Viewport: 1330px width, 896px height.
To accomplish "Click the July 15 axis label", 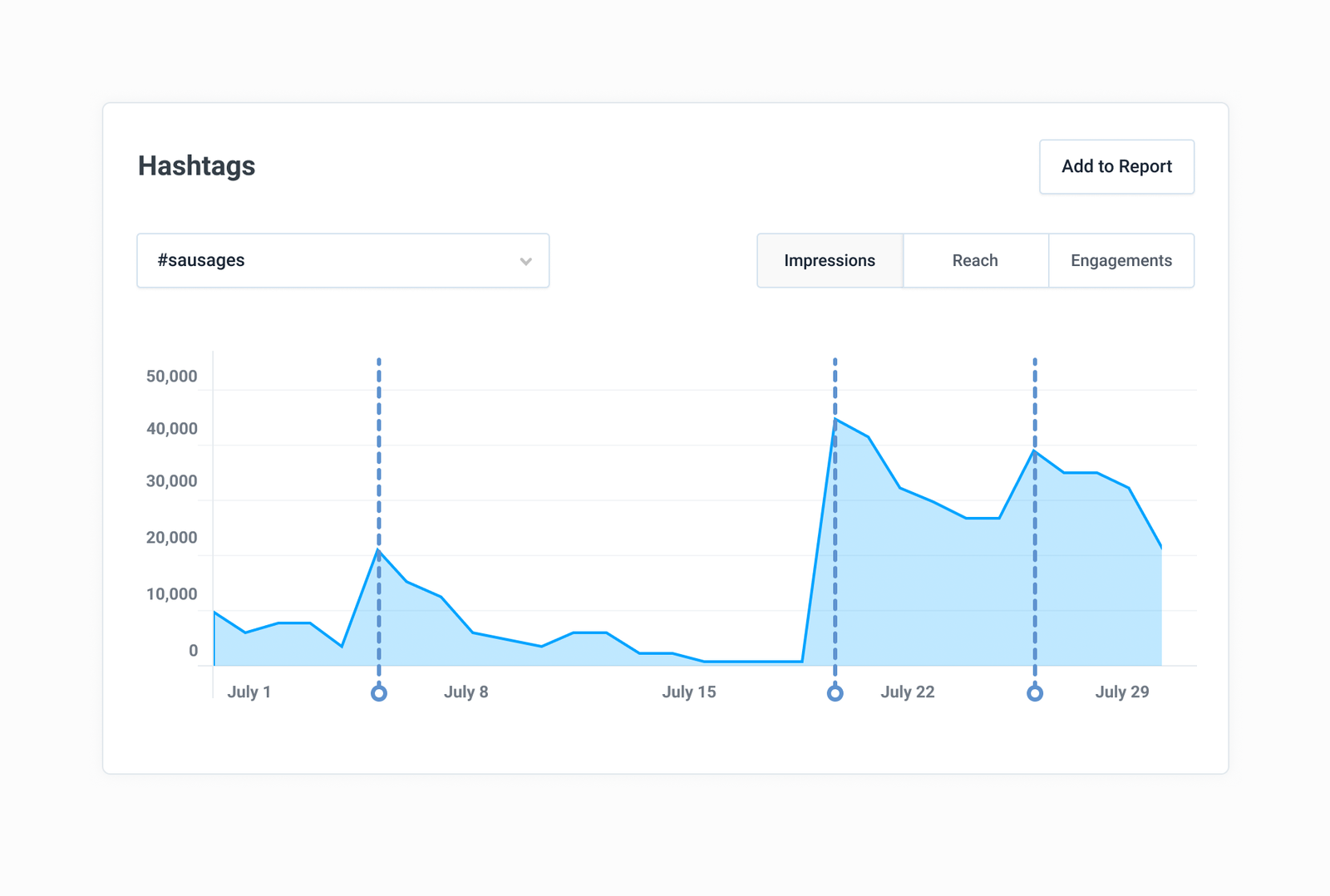I will click(688, 692).
